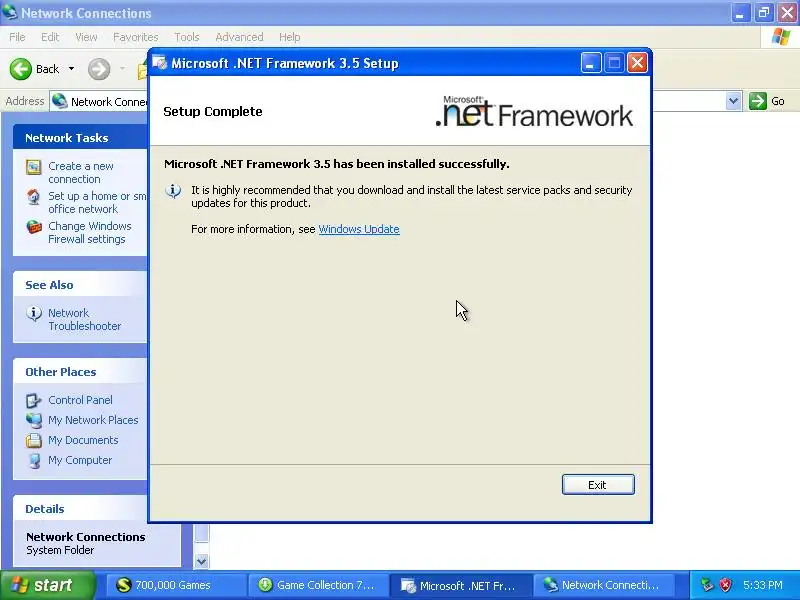Open the Favorites menu in Network Connections
The width and height of the screenshot is (800, 600).
[136, 37]
